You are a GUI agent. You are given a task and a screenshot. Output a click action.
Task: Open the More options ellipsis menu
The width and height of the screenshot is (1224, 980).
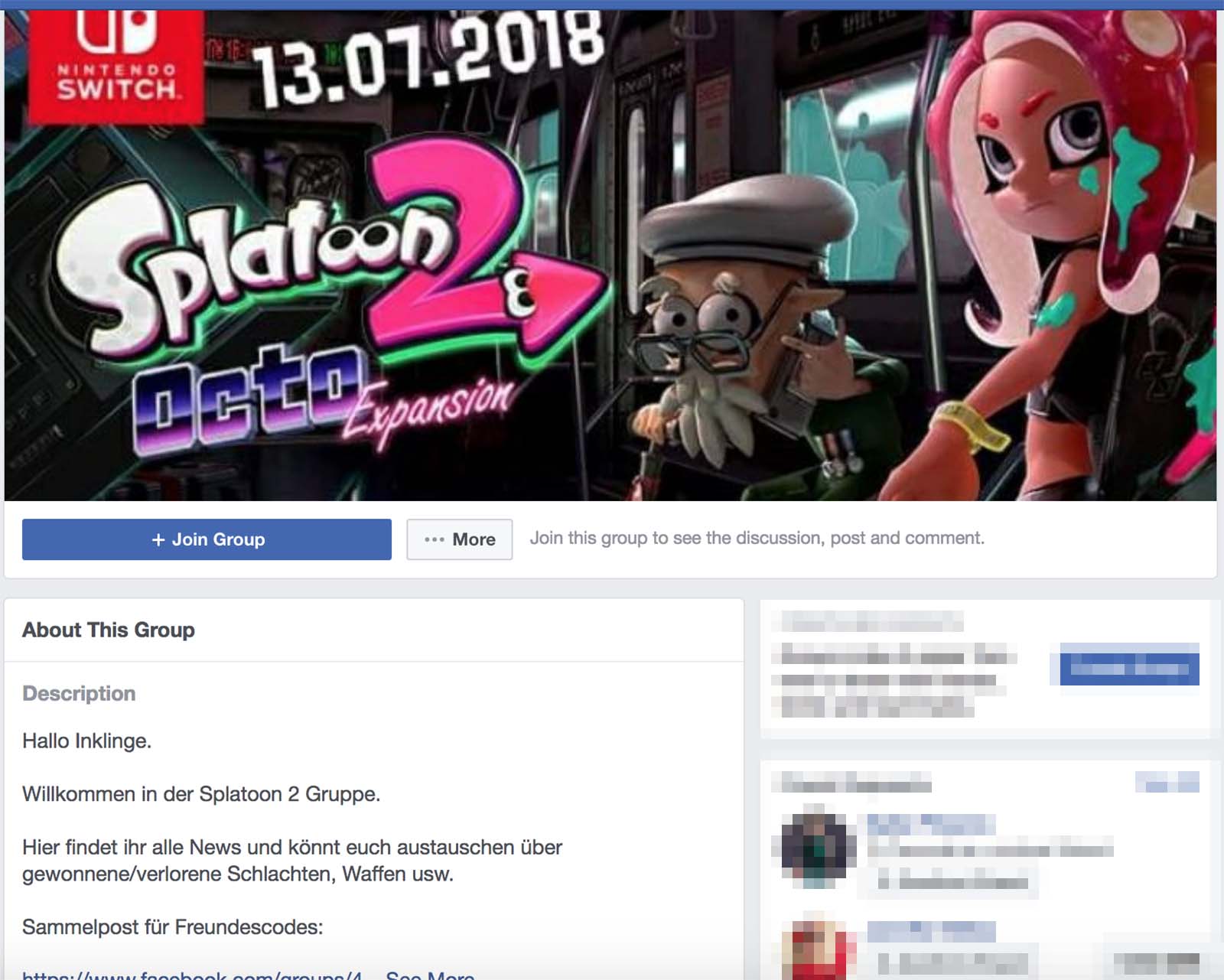tap(459, 539)
